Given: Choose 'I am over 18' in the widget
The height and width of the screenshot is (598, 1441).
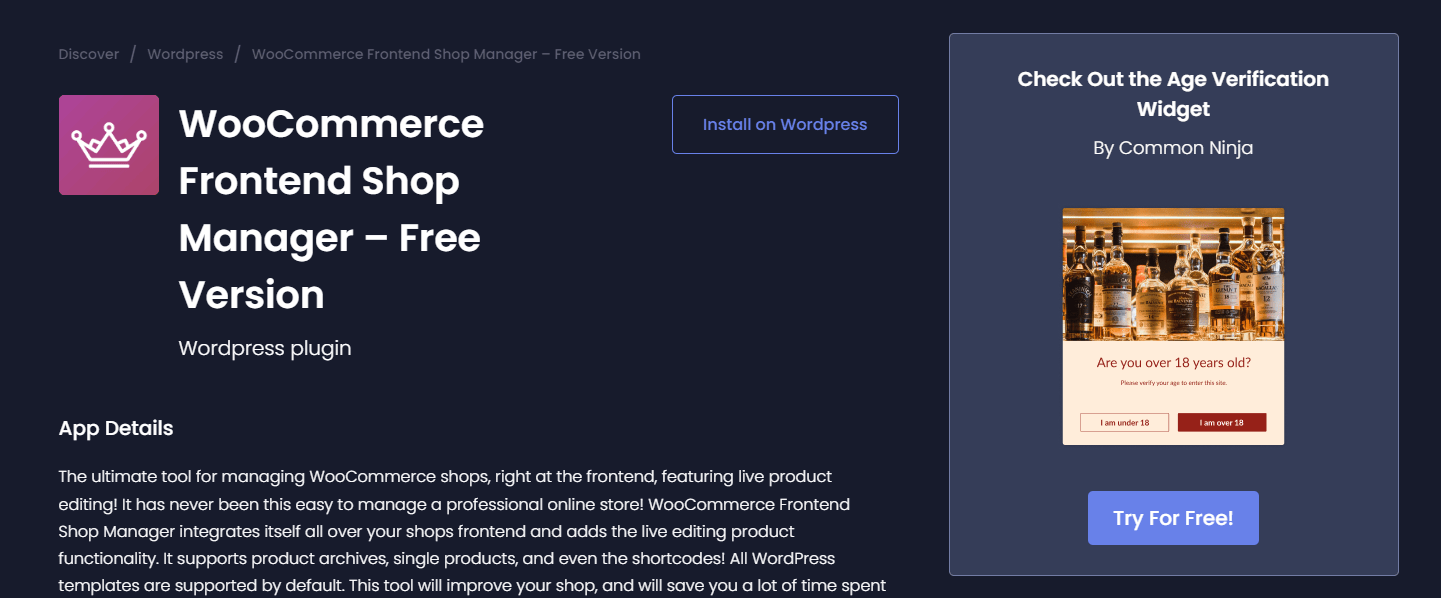Looking at the screenshot, I should coord(1222,421).
